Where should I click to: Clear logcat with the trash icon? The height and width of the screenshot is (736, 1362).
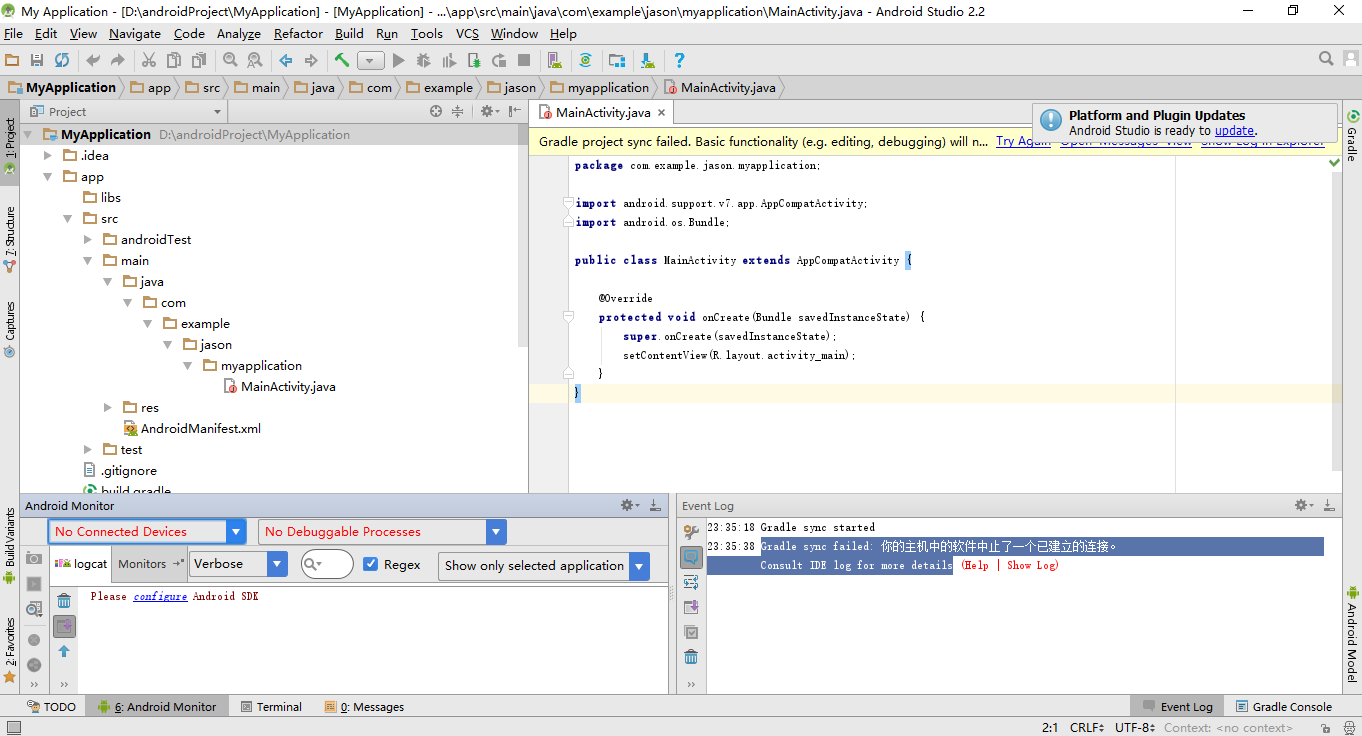point(64,600)
